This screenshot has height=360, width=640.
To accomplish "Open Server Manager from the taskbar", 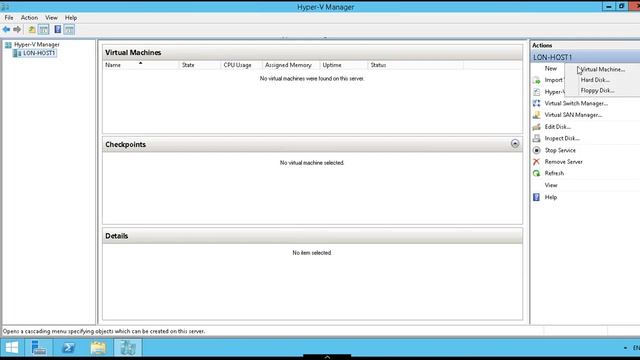I will pos(39,348).
